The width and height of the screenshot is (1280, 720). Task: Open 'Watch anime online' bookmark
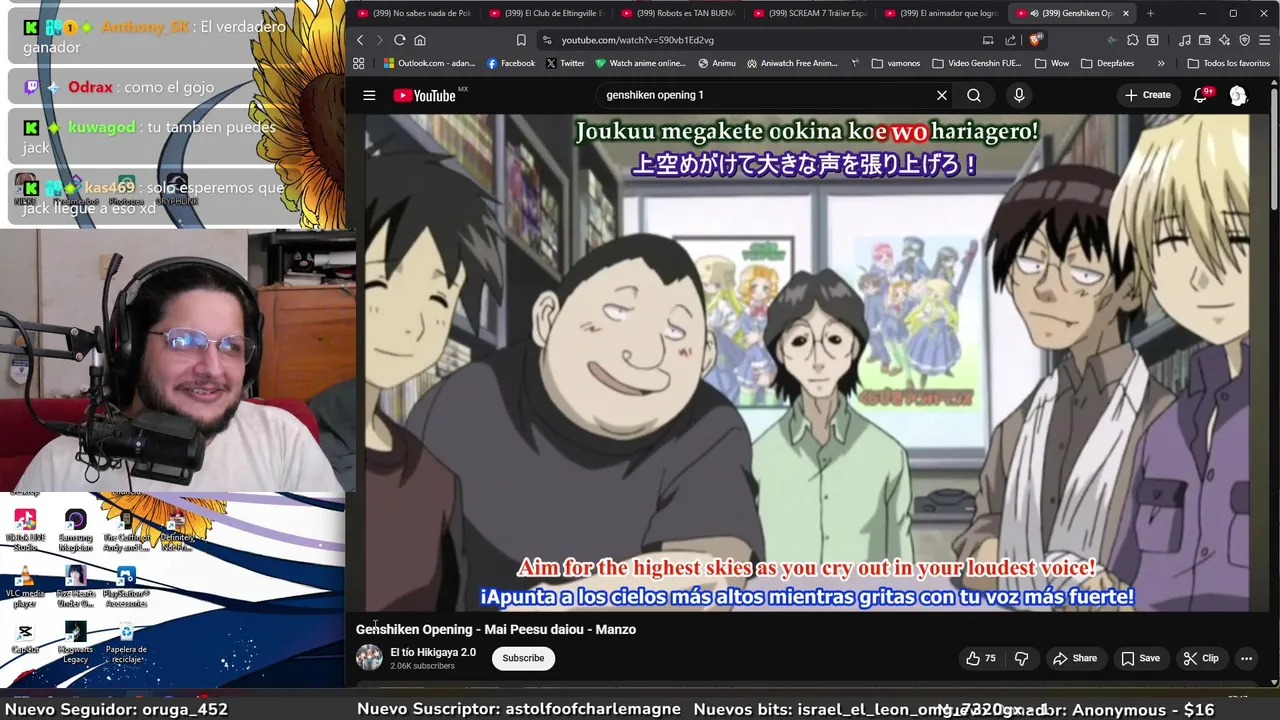point(640,63)
